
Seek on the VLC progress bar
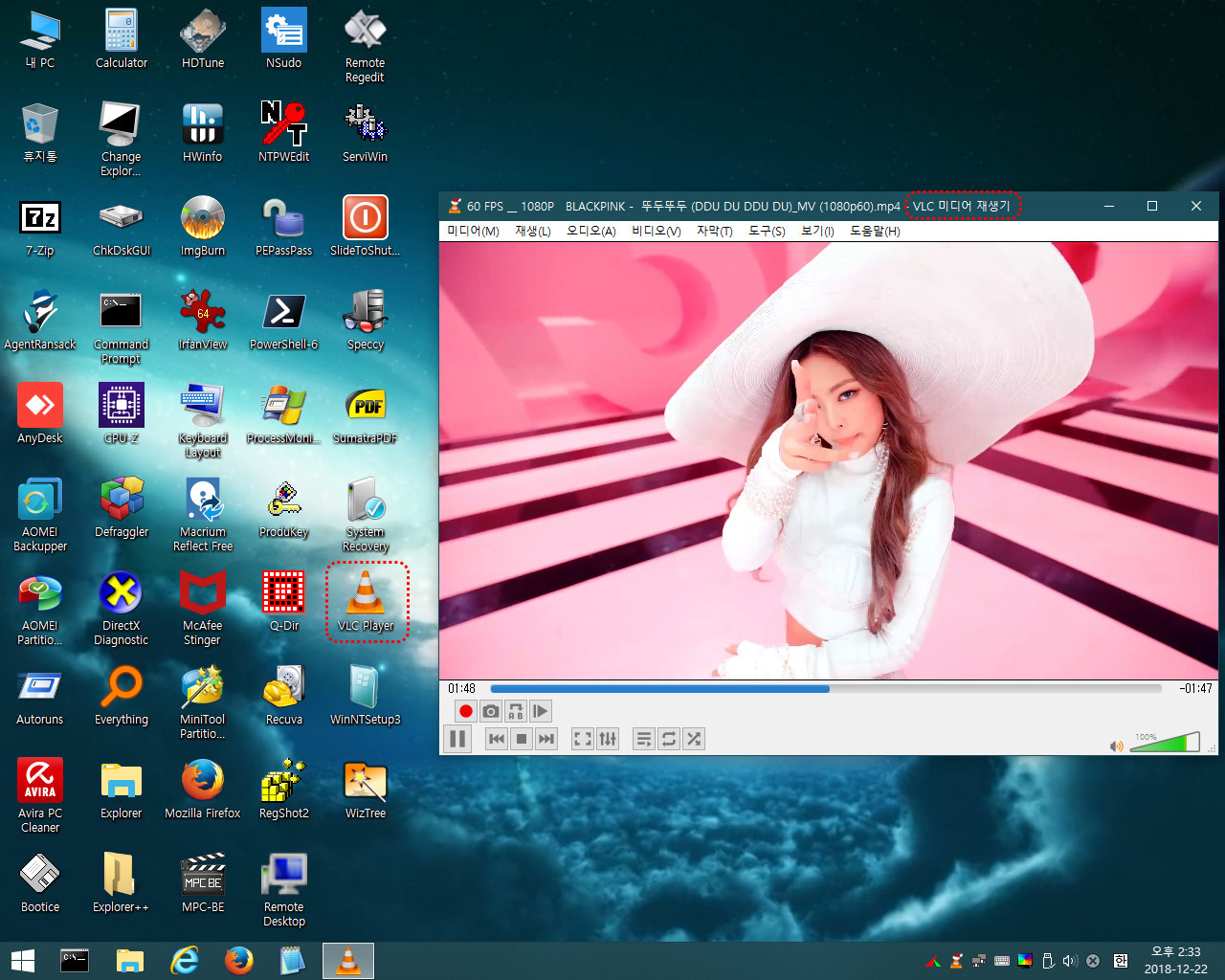[826, 688]
